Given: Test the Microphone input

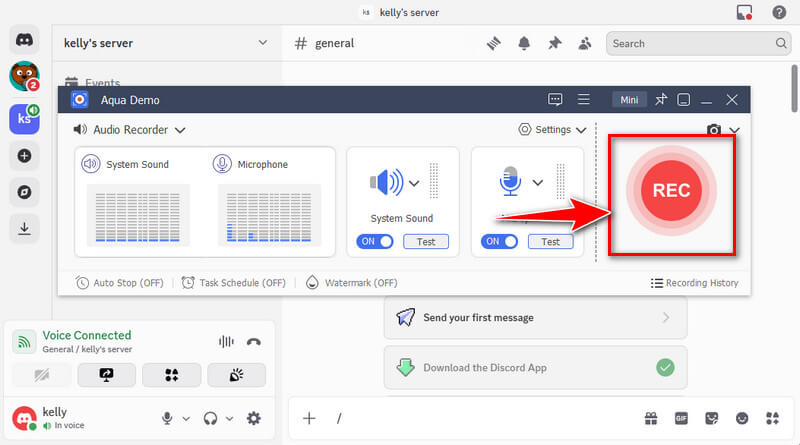Looking at the screenshot, I should pyautogui.click(x=551, y=241).
